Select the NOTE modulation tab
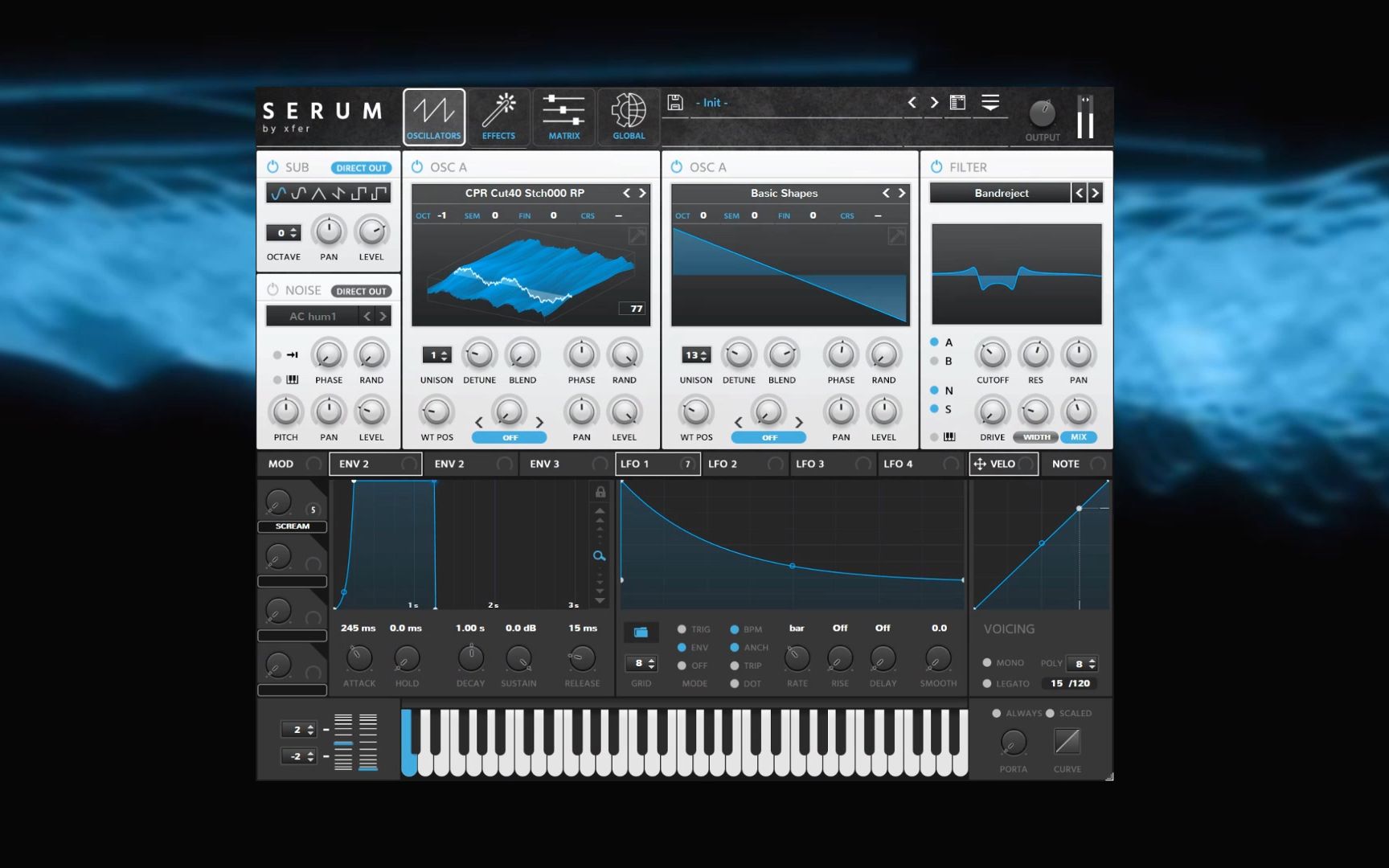Image resolution: width=1389 pixels, height=868 pixels. [1077, 464]
